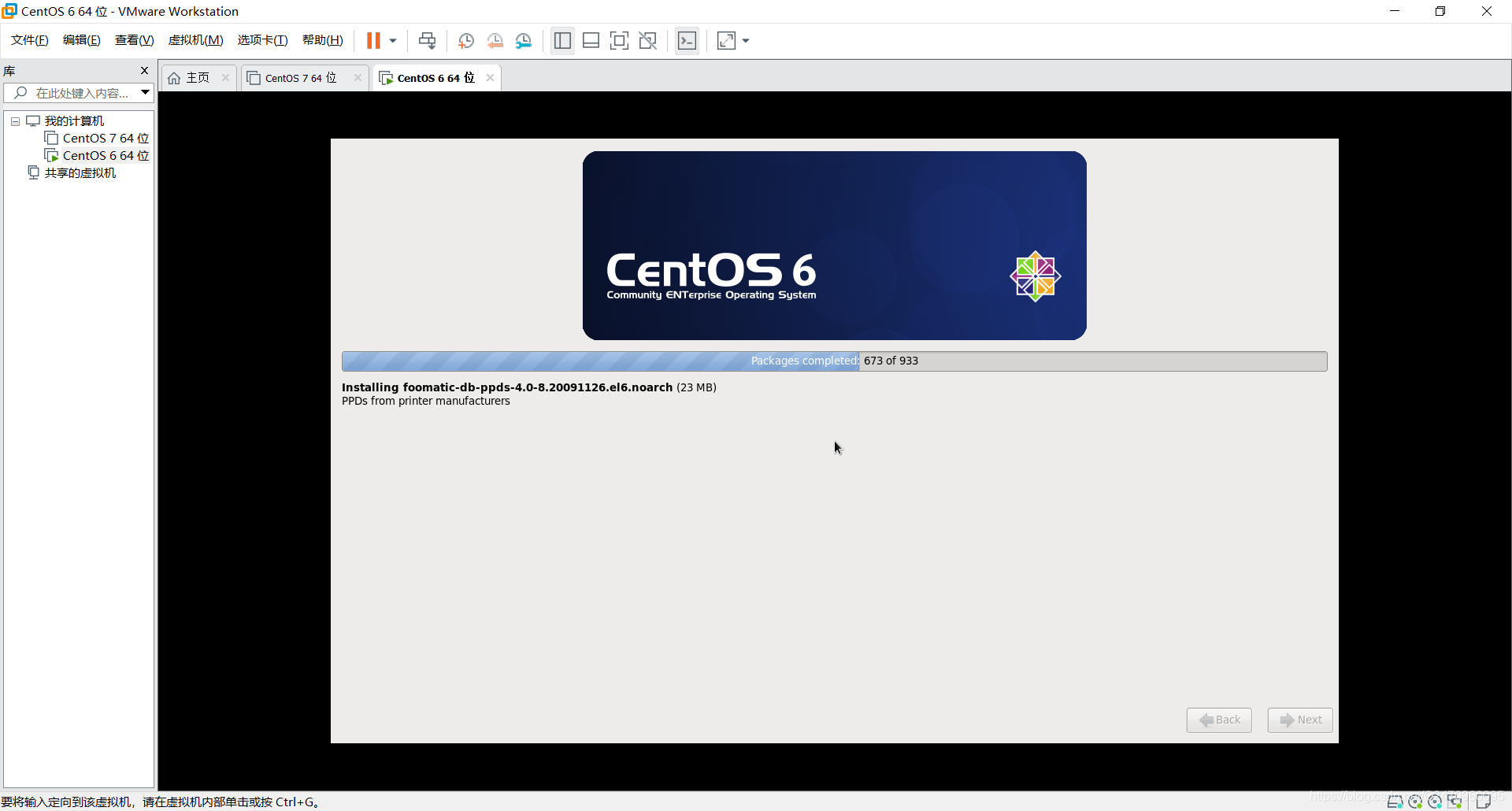Click the VMware Workstation title bar icon
Viewport: 1512px width, 811px height.
[9, 11]
